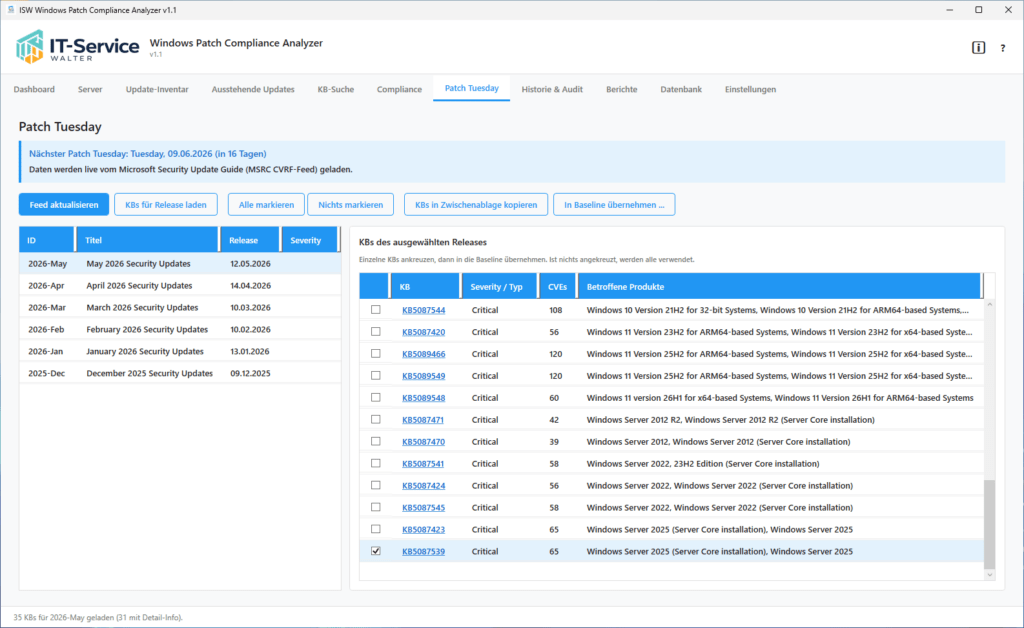Screen dimensions: 1024x628
Task: Open the Server tab
Action: [x=90, y=89]
